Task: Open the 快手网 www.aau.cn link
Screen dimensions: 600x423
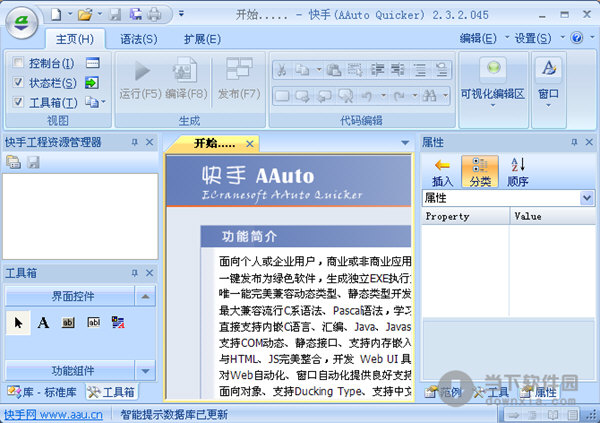Action: pos(53,414)
